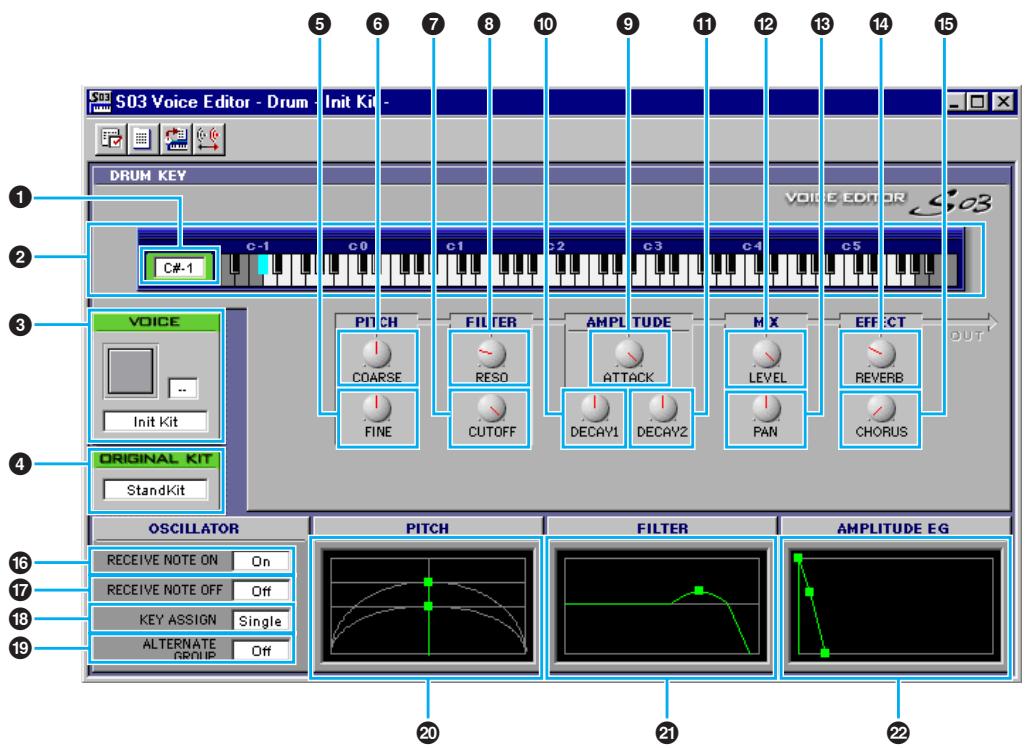
Task: Select the green handle in FILTER graph
Action: (699, 590)
